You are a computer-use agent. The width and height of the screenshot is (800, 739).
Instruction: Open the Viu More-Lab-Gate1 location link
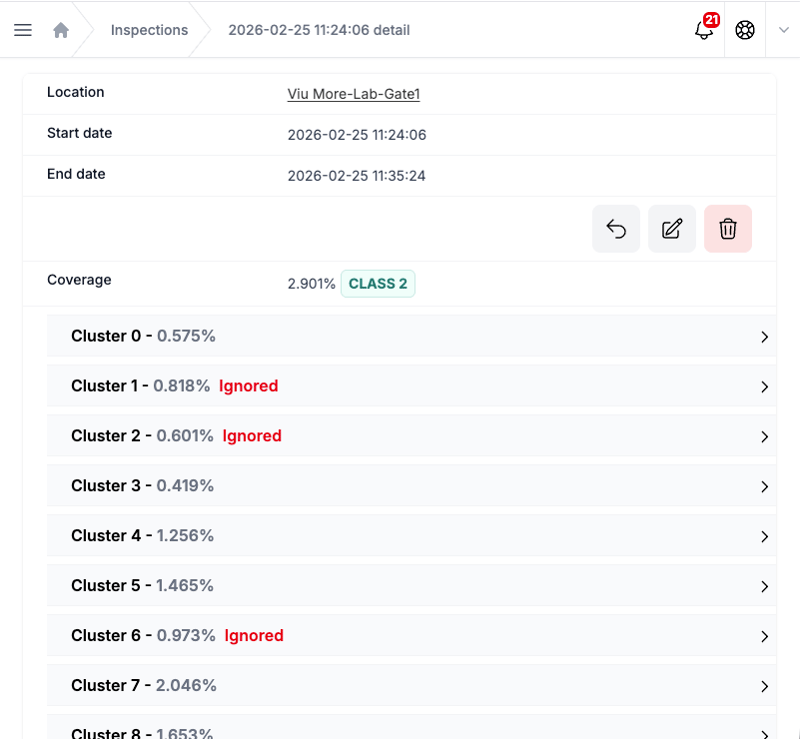tap(353, 93)
